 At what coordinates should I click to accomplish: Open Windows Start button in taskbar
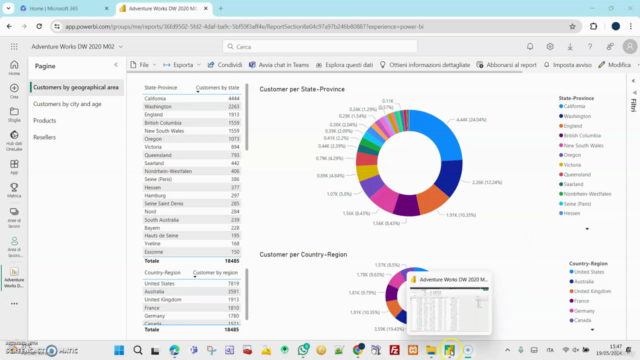pyautogui.click(x=119, y=350)
